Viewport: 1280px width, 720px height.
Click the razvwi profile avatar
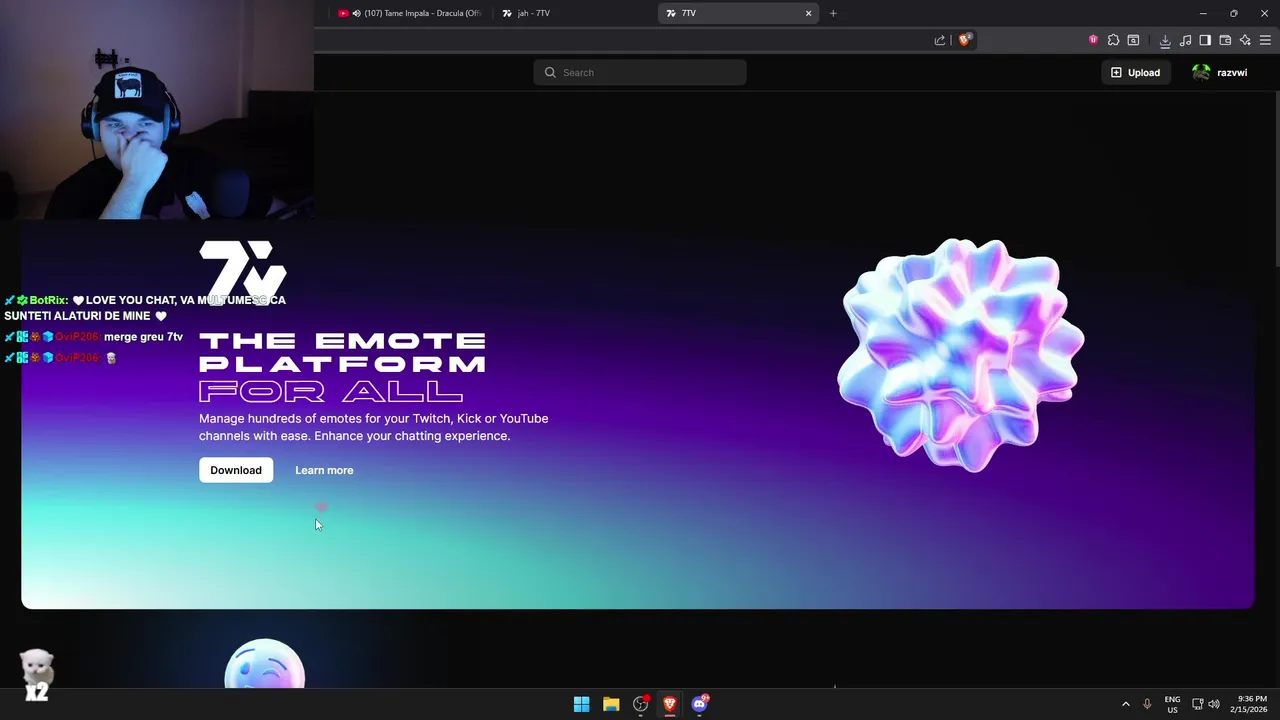click(x=1201, y=72)
